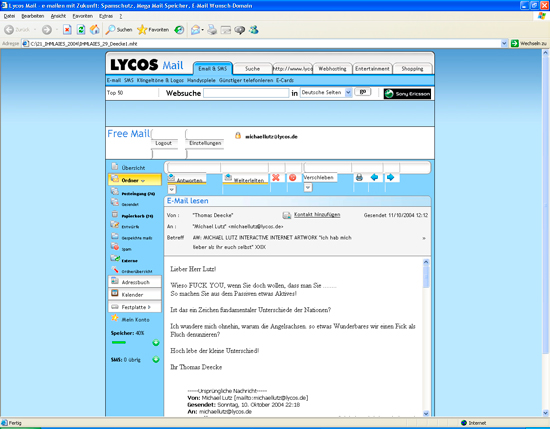Mark as spam with red circle icon
550x429 pixels.
pos(293,177)
